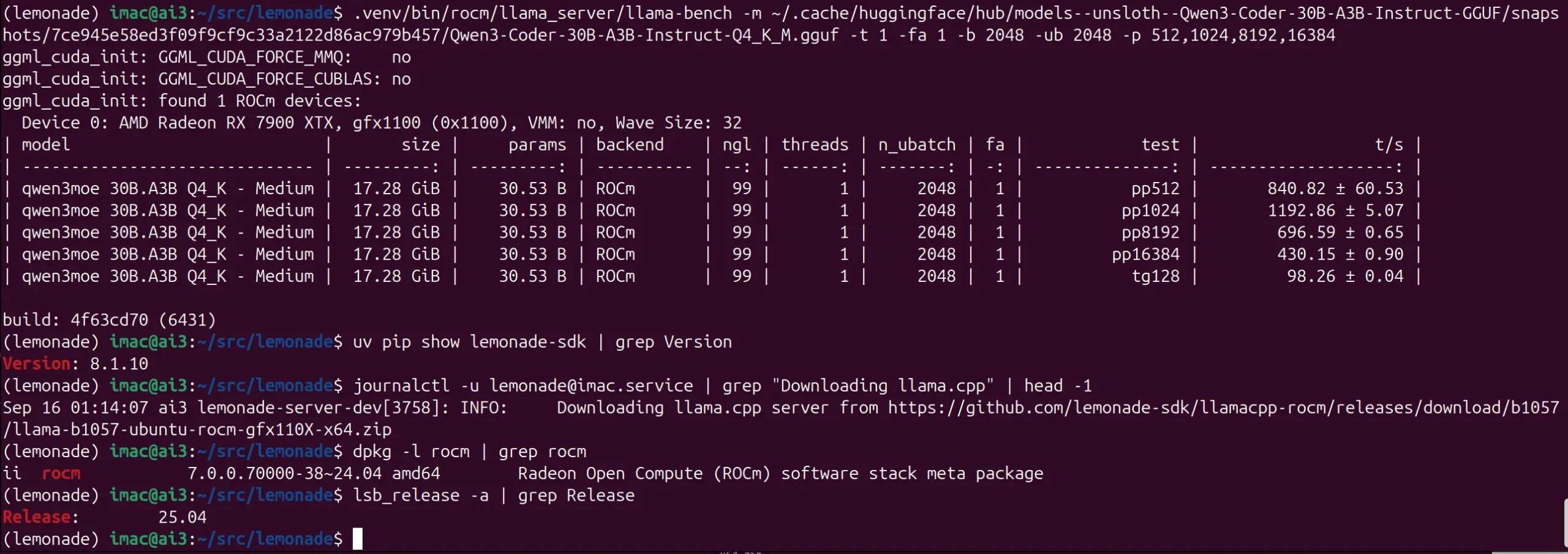Select the 840.82 ± 60.53 result
Viewport: 1568px width, 554px height.
pos(1335,189)
